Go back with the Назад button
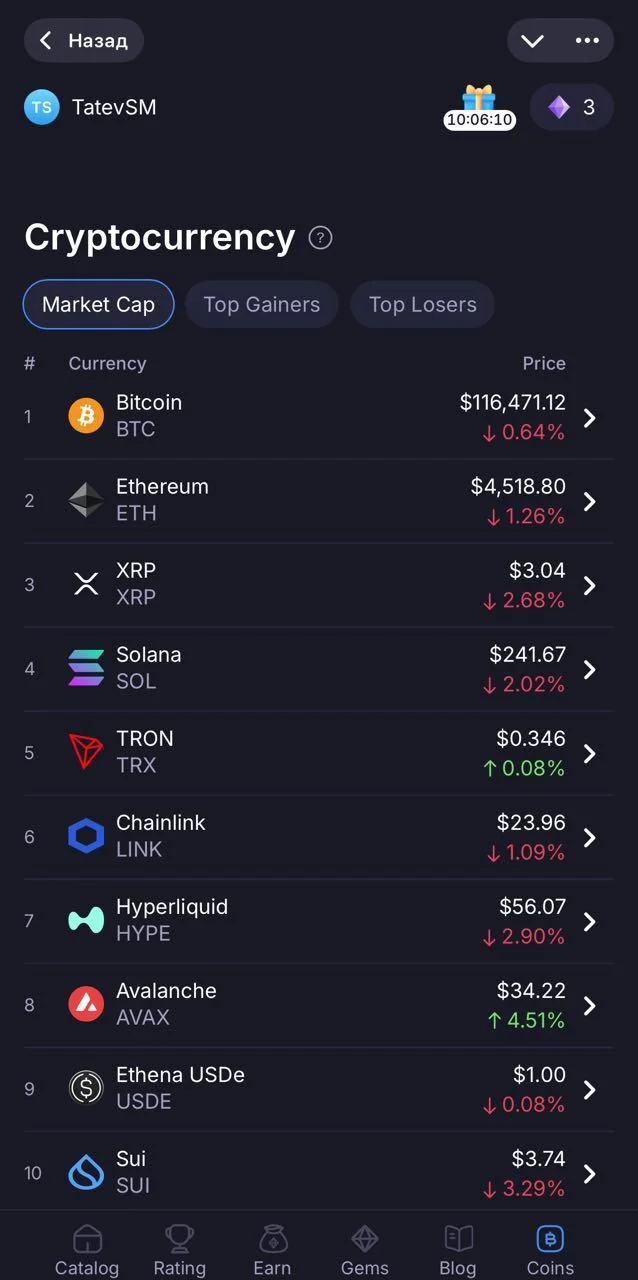Screen dimensions: 638x1280 pos(84,41)
